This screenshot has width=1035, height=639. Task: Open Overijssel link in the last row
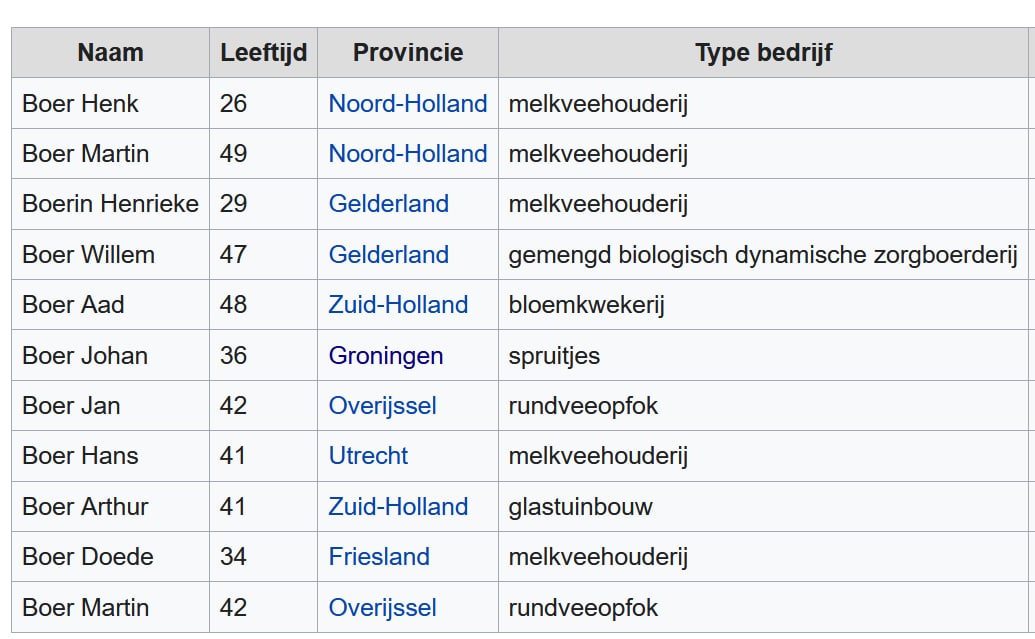[x=382, y=608]
